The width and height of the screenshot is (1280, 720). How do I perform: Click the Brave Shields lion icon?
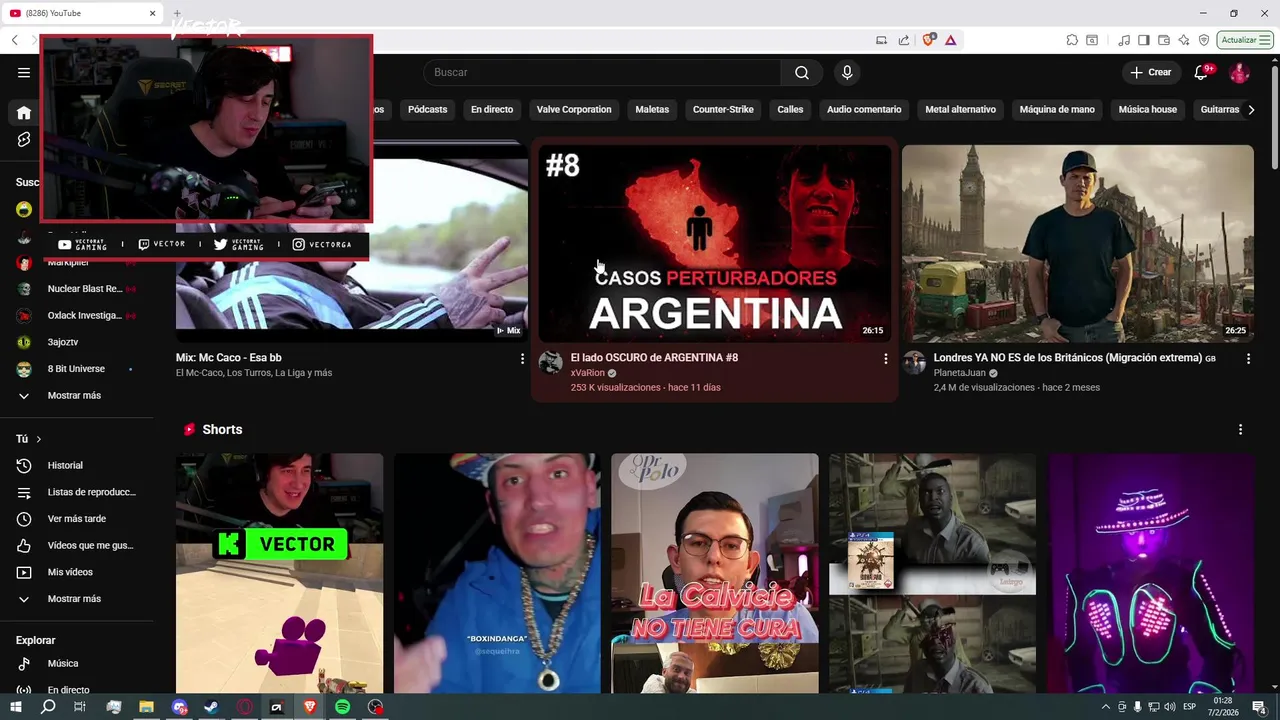[929, 40]
